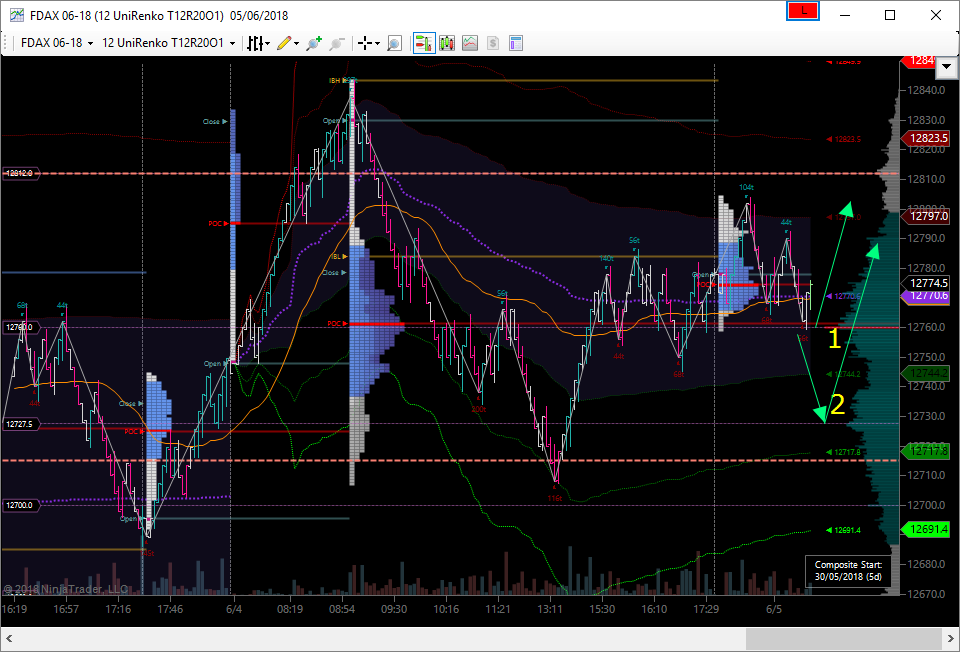Click the 12744.2 dark green price marker

(924, 373)
